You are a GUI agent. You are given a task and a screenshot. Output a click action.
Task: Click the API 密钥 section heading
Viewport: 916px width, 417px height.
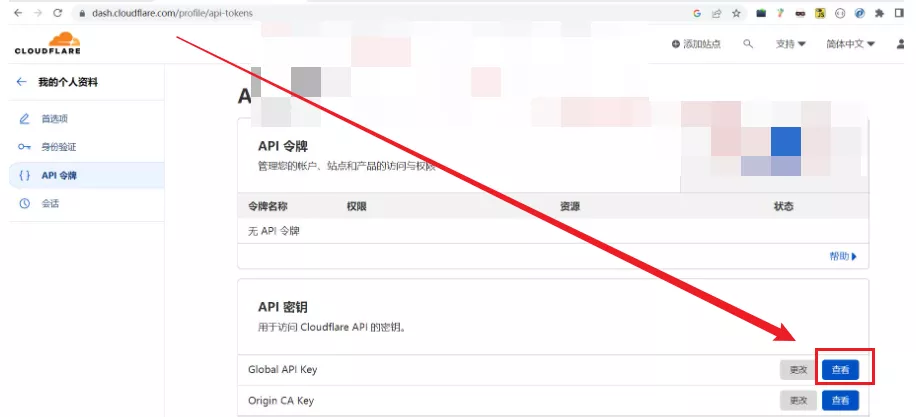tap(283, 307)
